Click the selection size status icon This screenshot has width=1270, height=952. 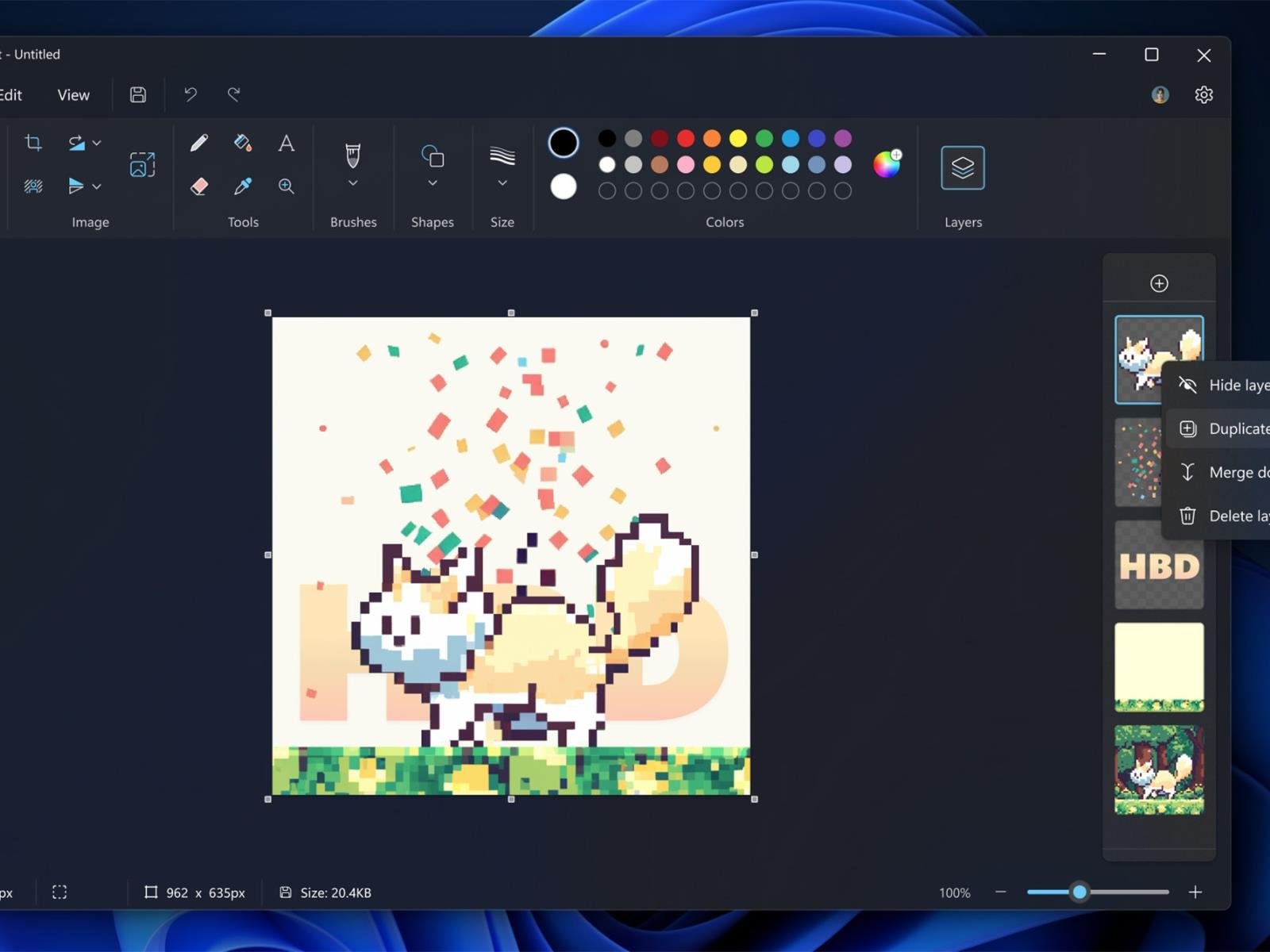coord(60,892)
